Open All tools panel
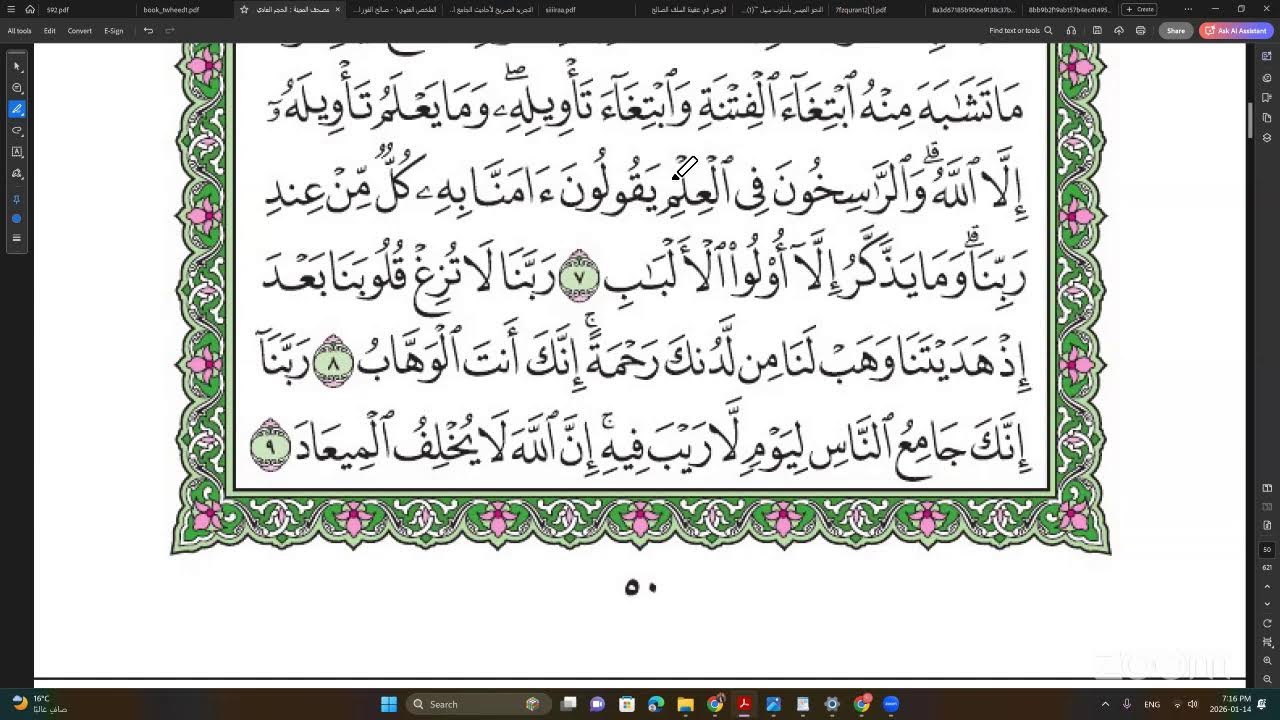This screenshot has height=720, width=1280. pyautogui.click(x=19, y=31)
